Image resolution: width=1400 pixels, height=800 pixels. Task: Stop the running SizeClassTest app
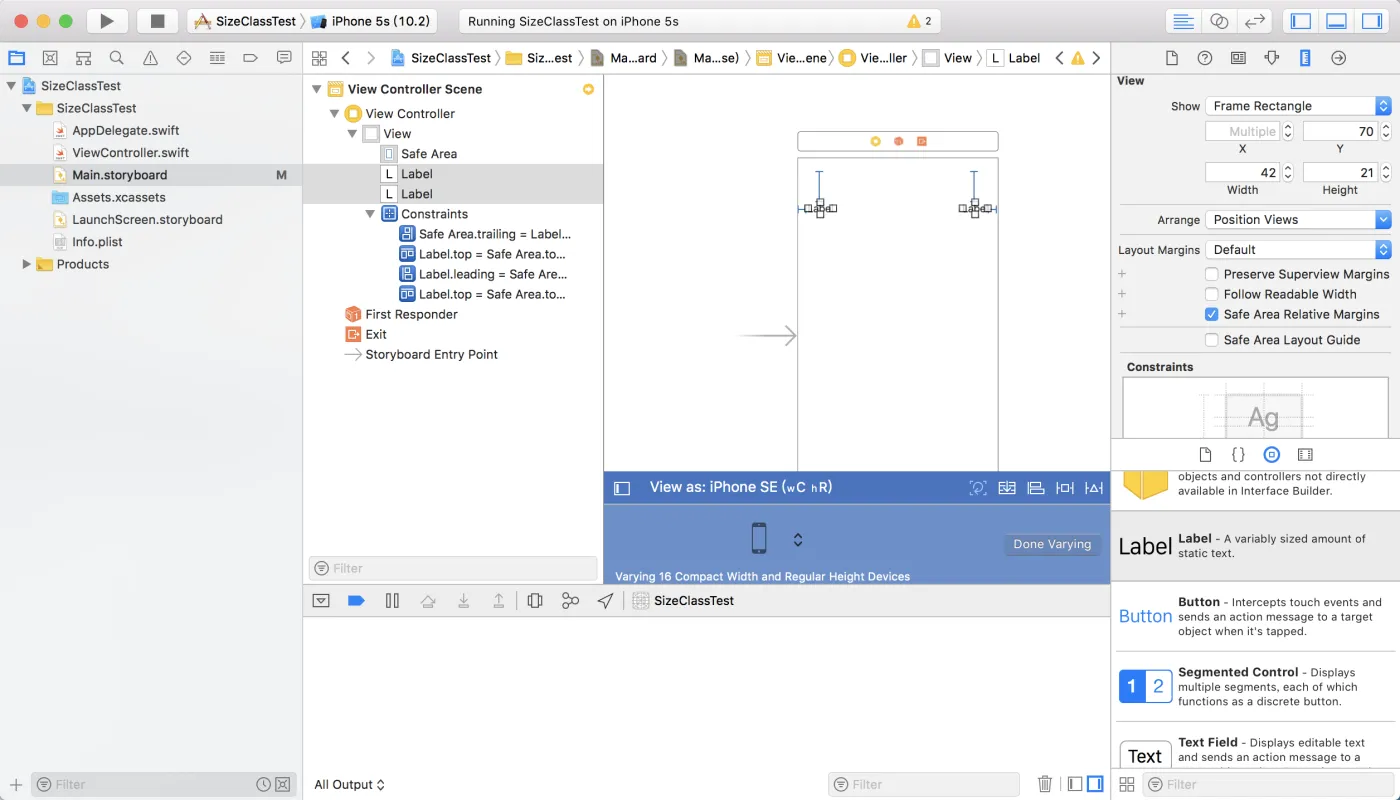click(157, 21)
